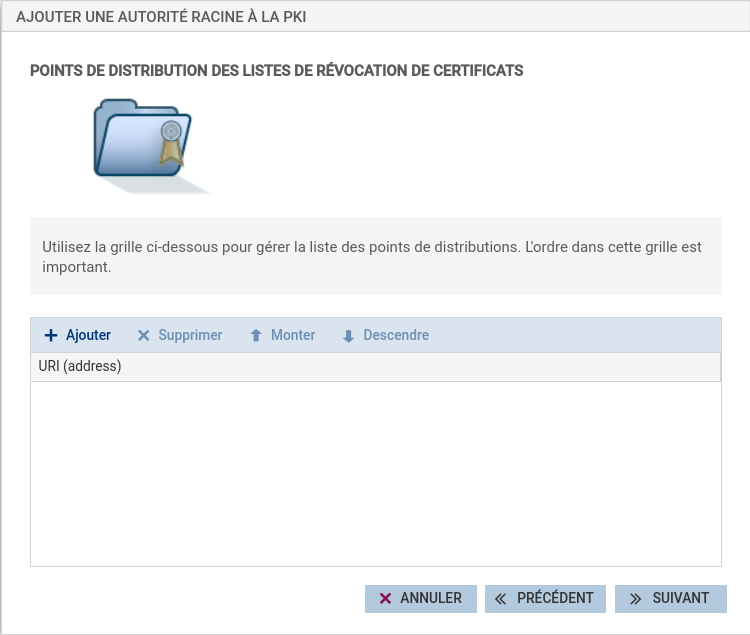The height and width of the screenshot is (635, 750).
Task: Click the down arrow icon for Descendre
Action: [348, 336]
